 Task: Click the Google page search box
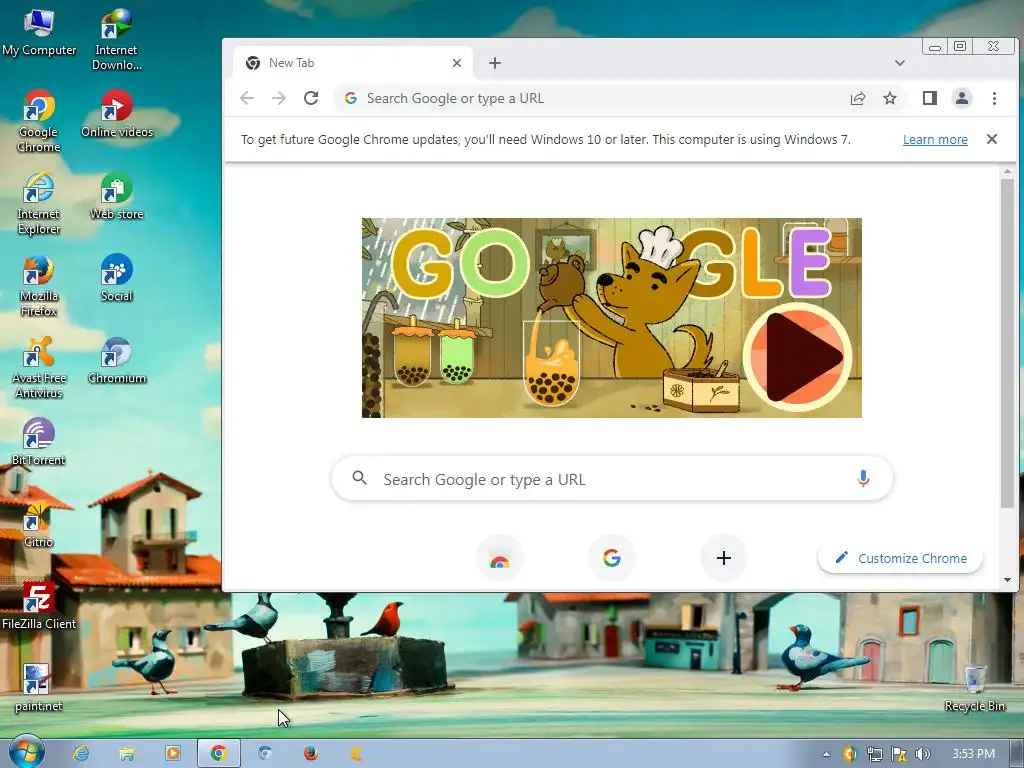pyautogui.click(x=613, y=479)
